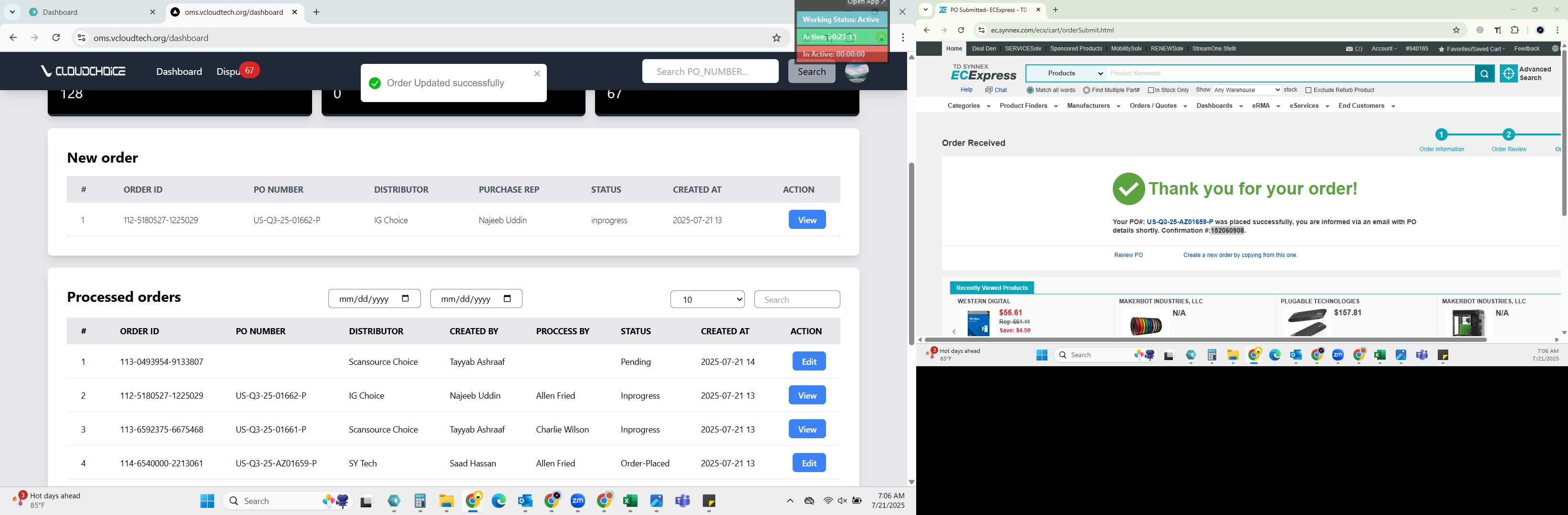1568x515 pixels.
Task: Click the Search button beside PO_NUMBER field
Action: pyautogui.click(x=811, y=71)
